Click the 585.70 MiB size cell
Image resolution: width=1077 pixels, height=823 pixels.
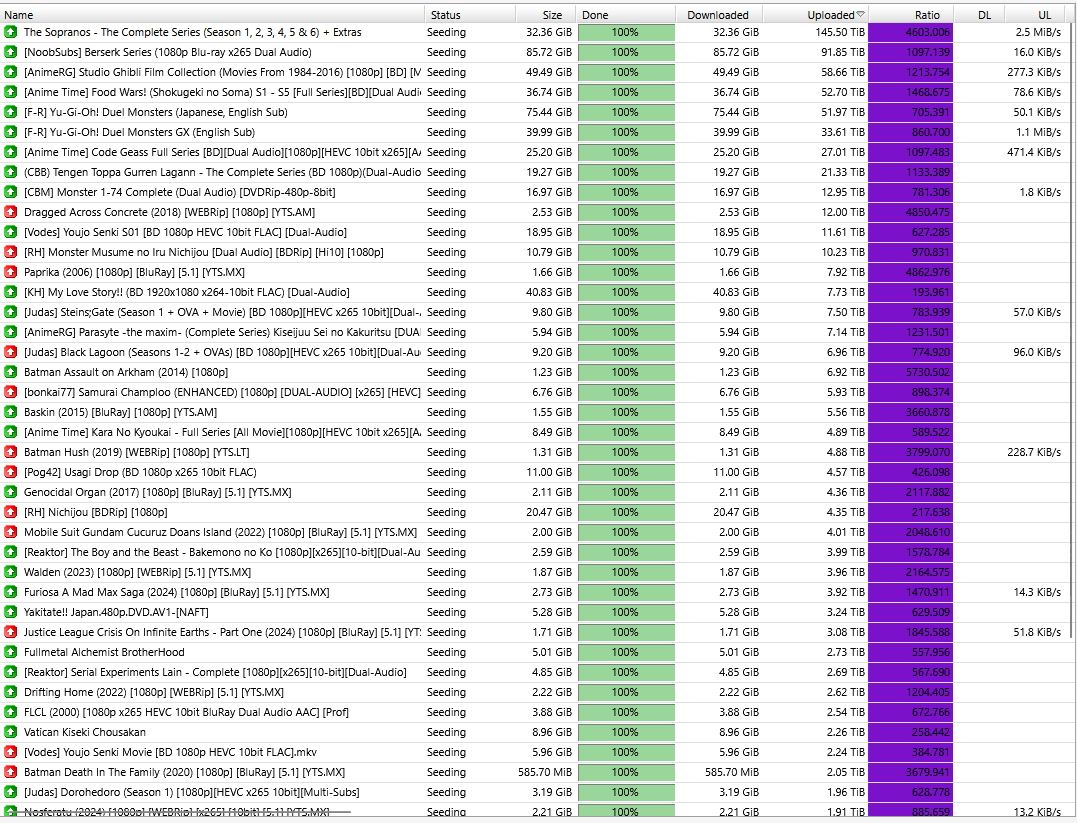(545, 772)
